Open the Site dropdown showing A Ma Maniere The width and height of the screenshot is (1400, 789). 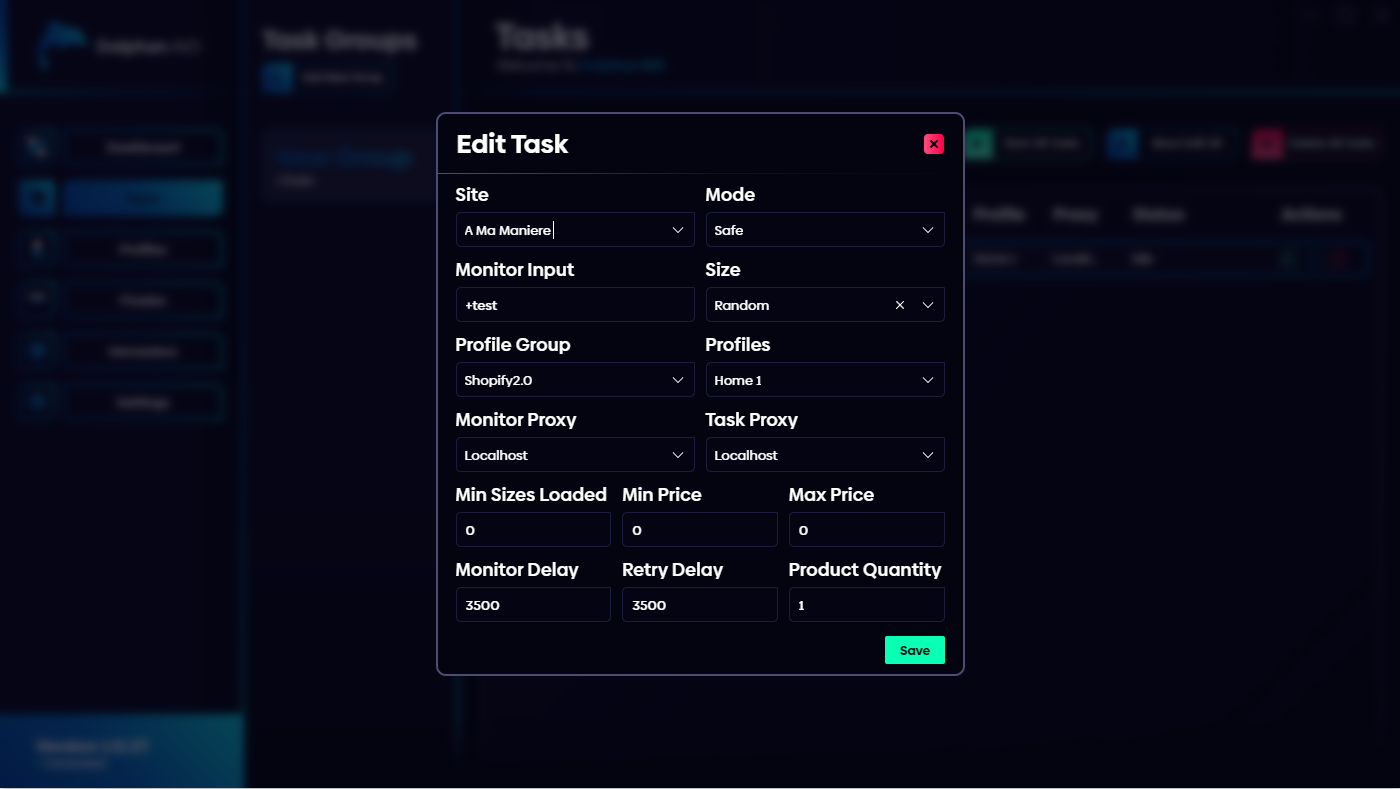(x=574, y=230)
